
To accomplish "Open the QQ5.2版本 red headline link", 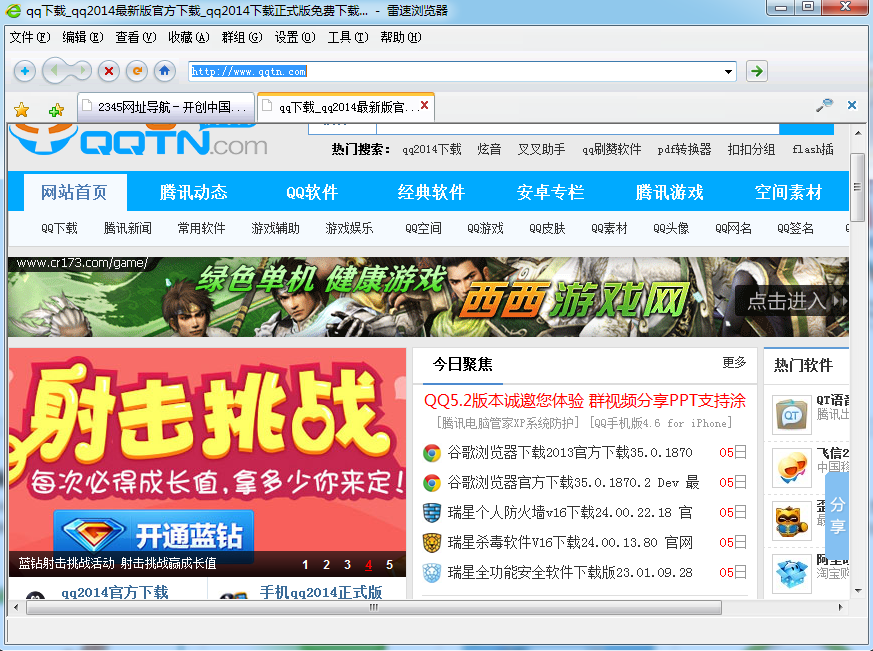I will pos(585,400).
